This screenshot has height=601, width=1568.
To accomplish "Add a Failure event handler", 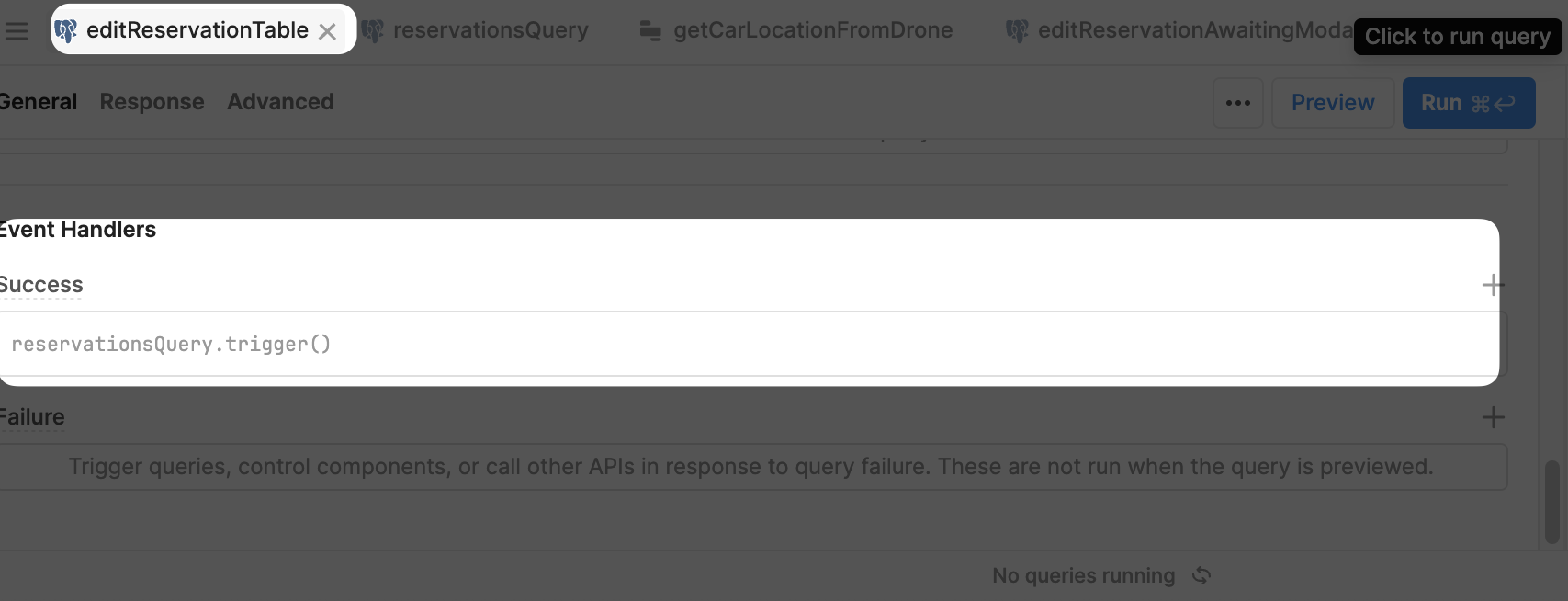I will [1493, 417].
